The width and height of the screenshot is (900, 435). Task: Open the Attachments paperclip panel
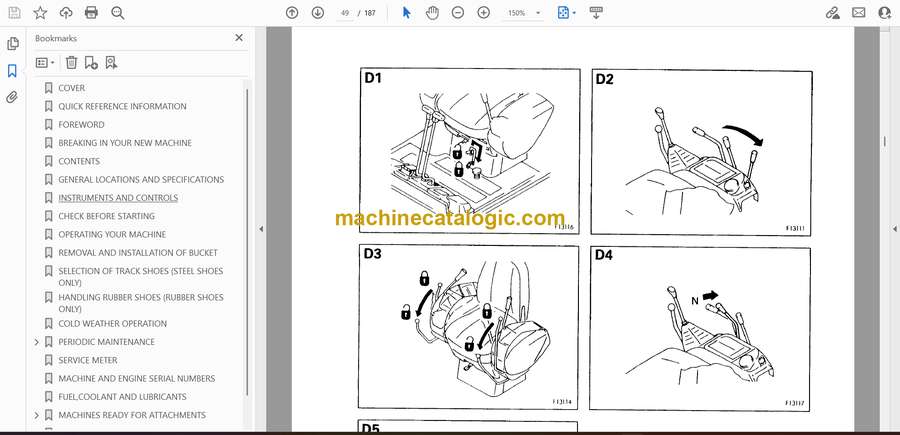coord(12,97)
